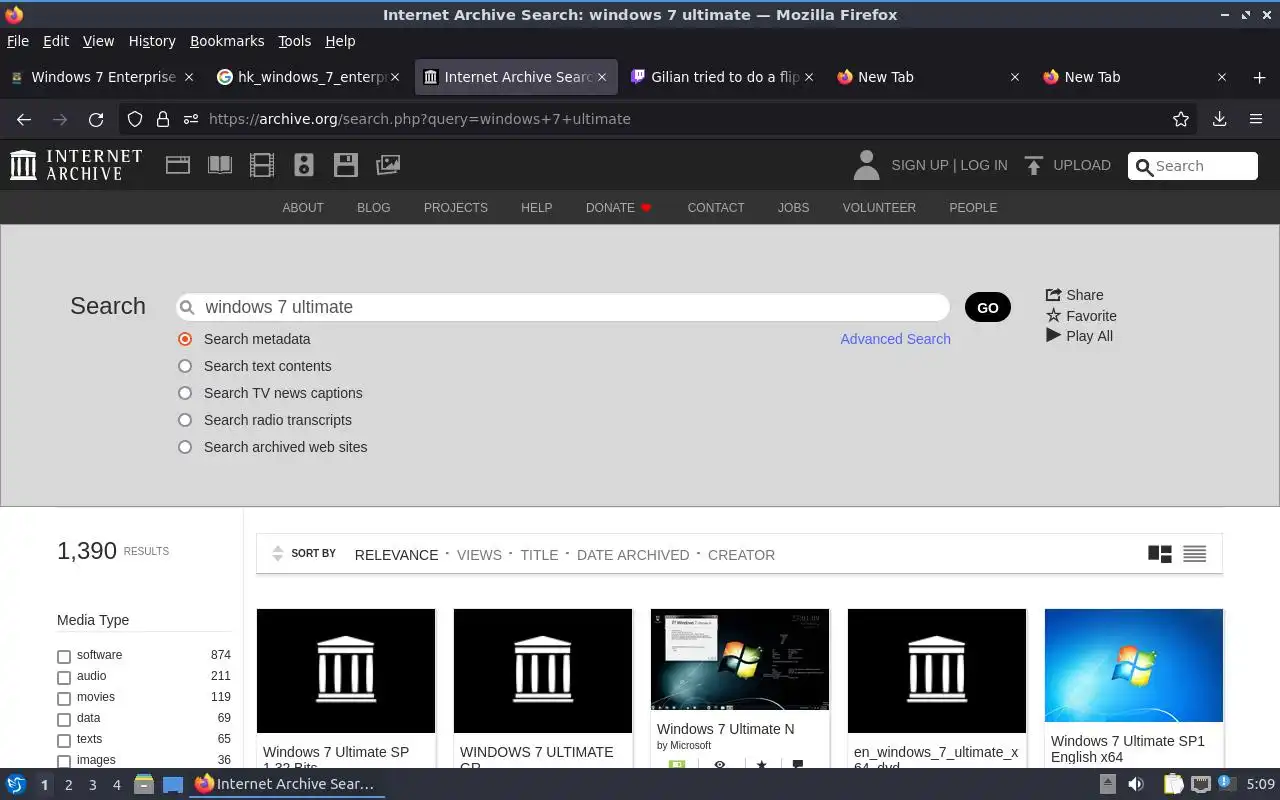Open the Images picture icon
Viewport: 1280px width, 800px height.
pos(388,165)
